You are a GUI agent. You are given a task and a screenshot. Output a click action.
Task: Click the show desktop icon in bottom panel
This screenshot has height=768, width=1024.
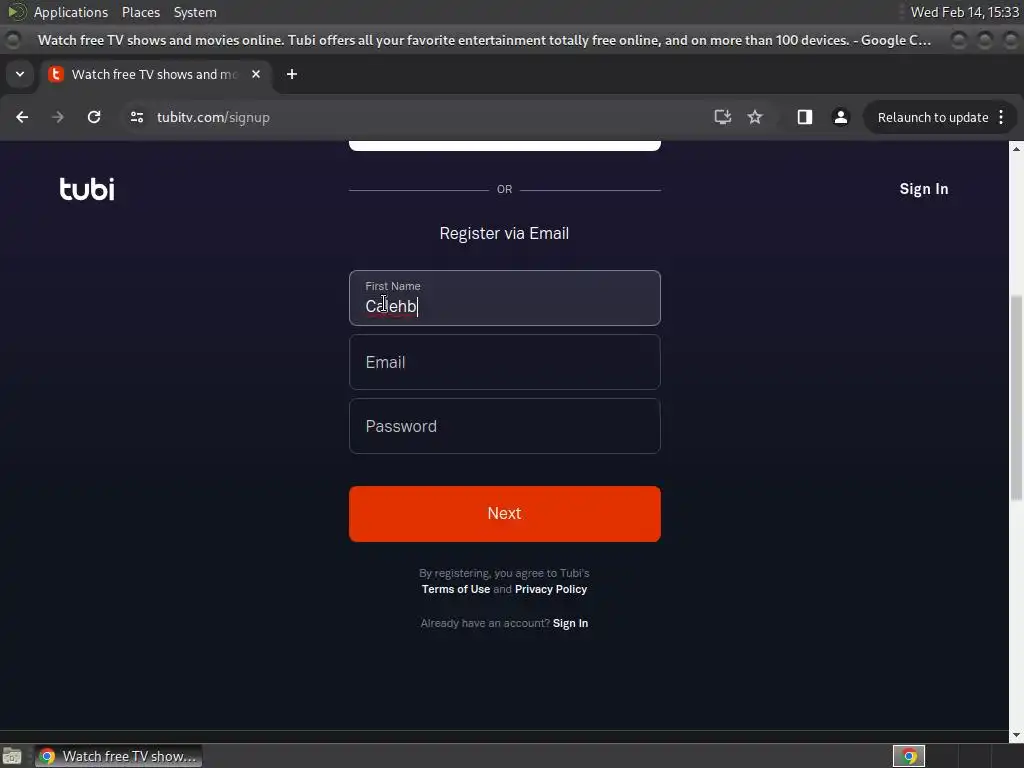(12, 756)
